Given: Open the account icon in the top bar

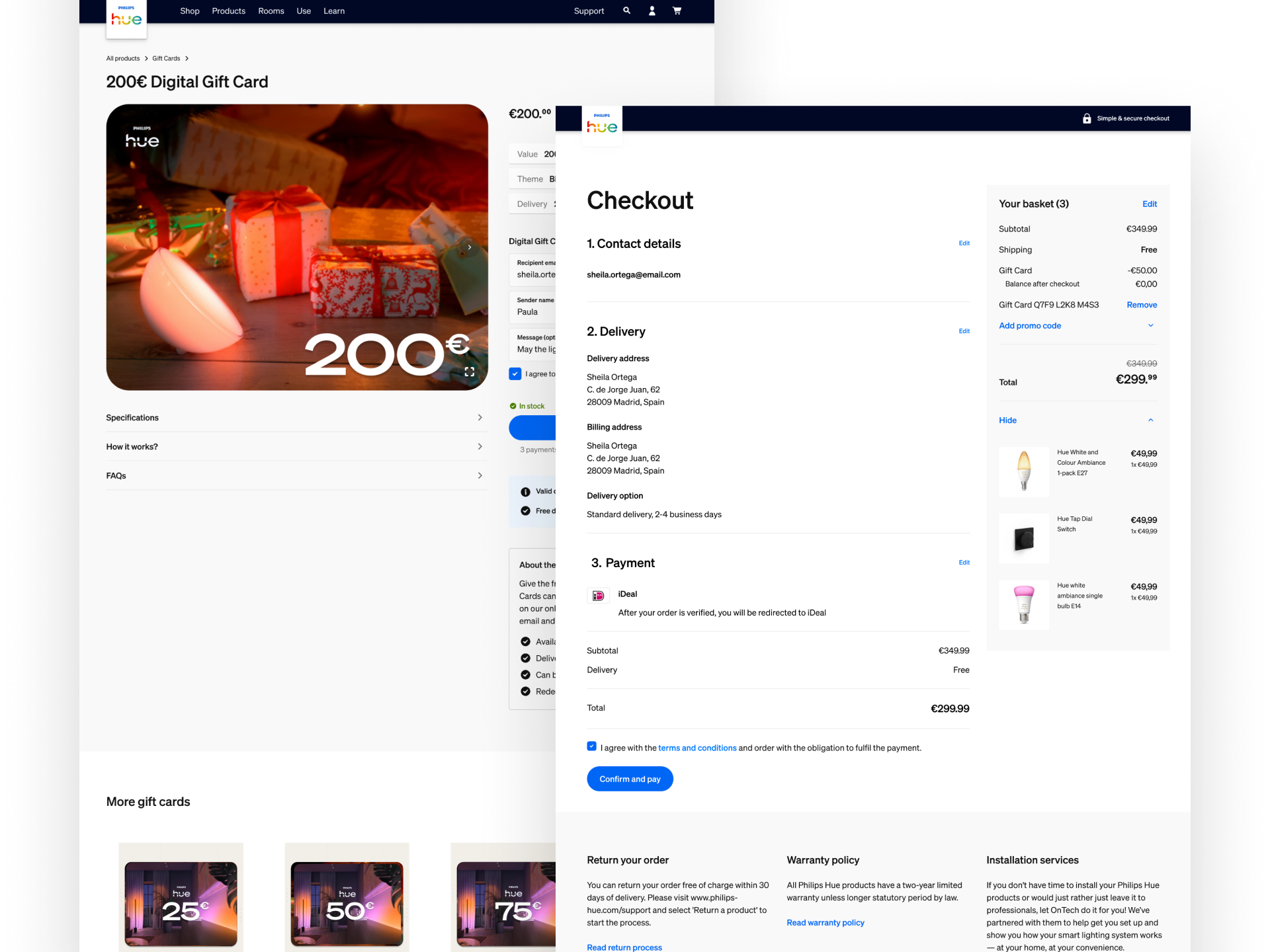Looking at the screenshot, I should click(x=652, y=11).
